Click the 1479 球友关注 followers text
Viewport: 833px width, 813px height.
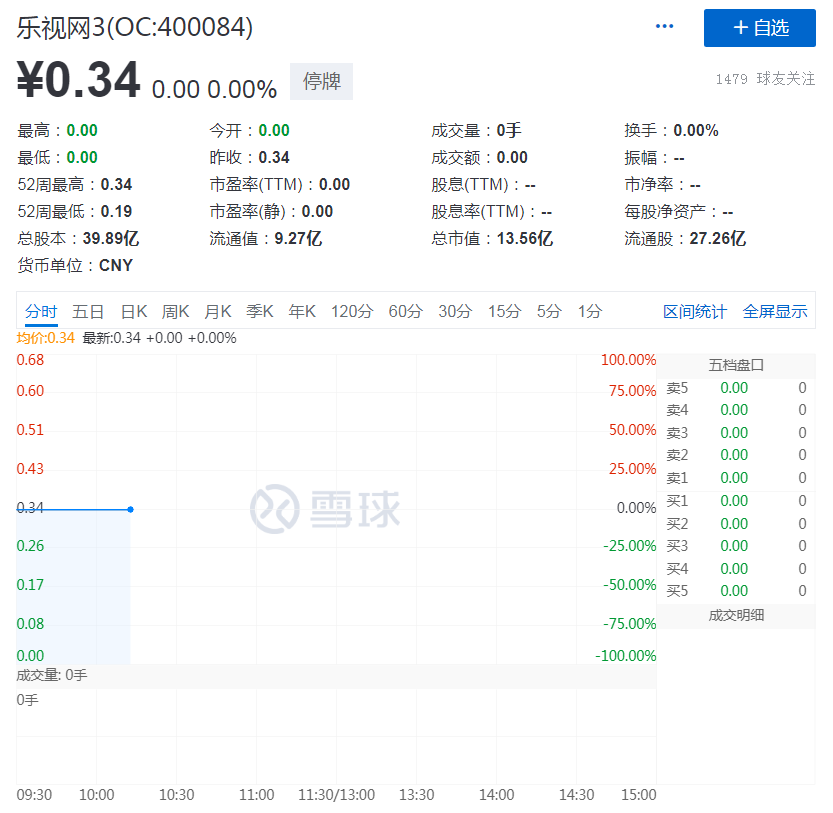(765, 79)
